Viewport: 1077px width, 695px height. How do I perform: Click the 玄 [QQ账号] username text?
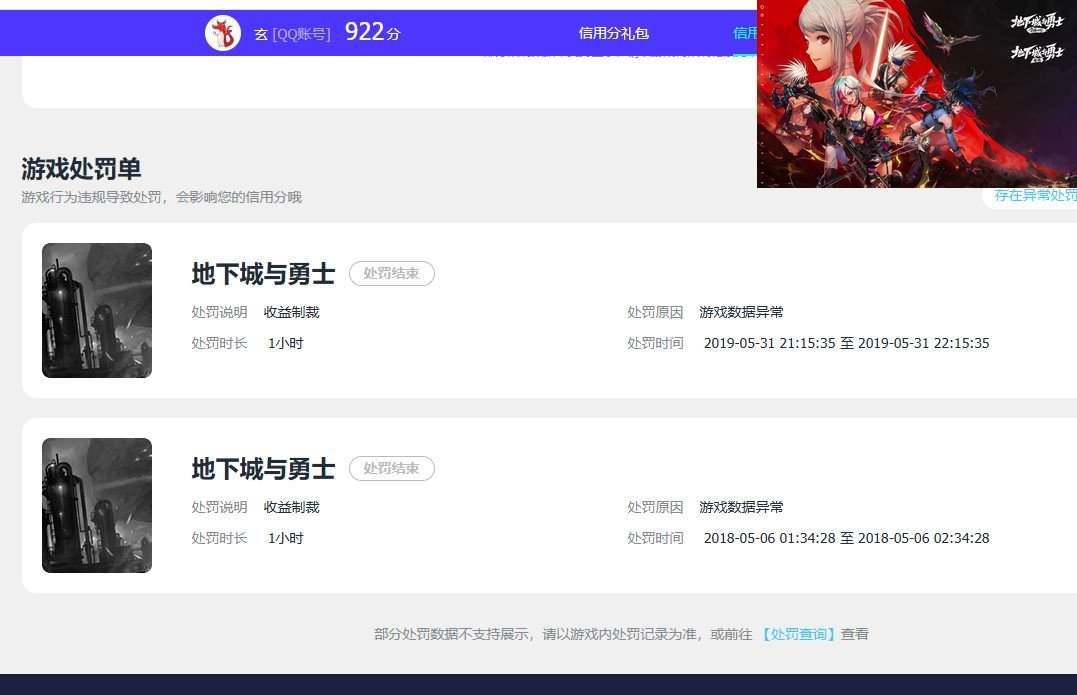pos(292,34)
